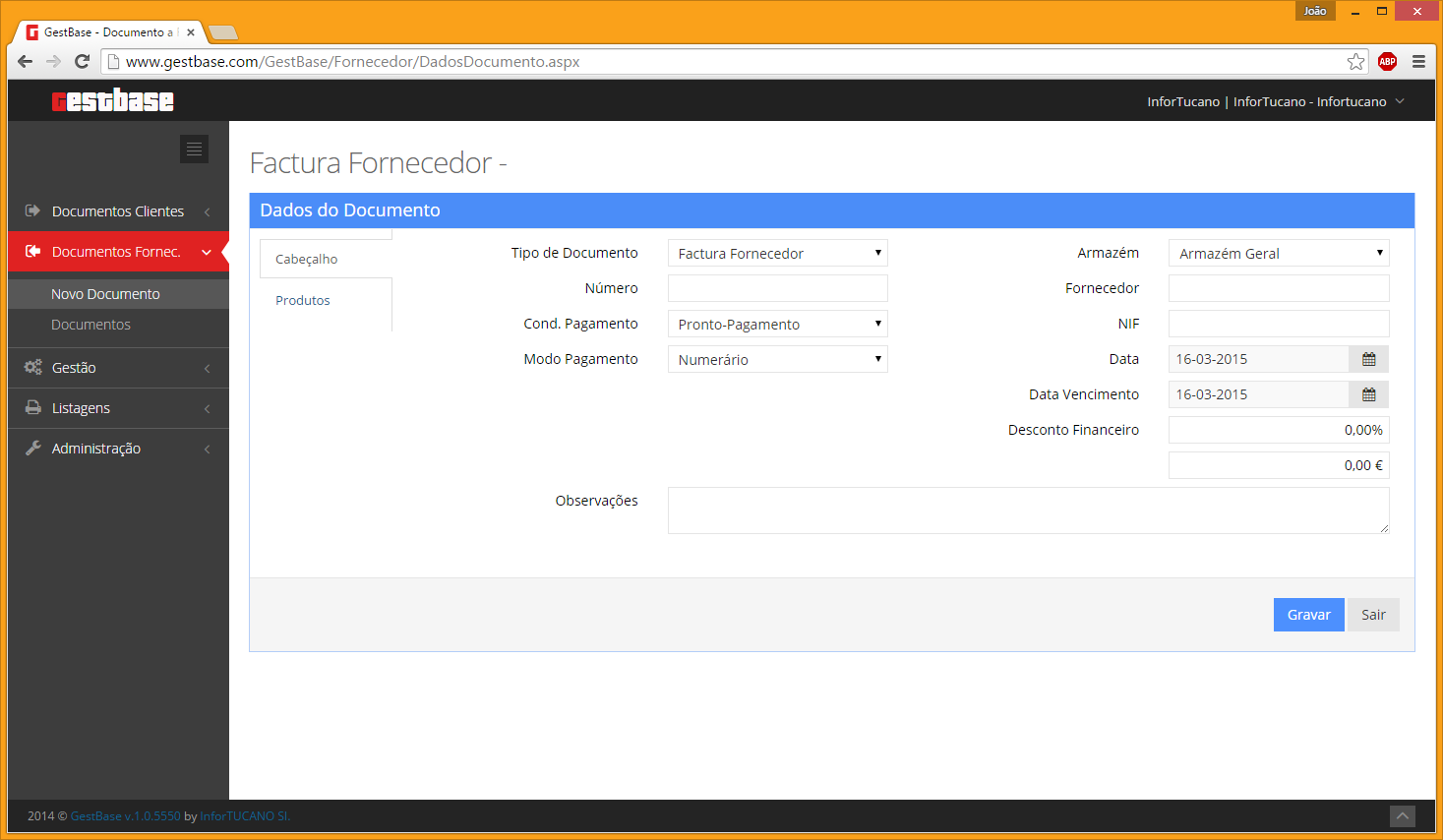Click the scroll-to-top arrow in footer
This screenshot has width=1443, height=840.
coord(1403,815)
